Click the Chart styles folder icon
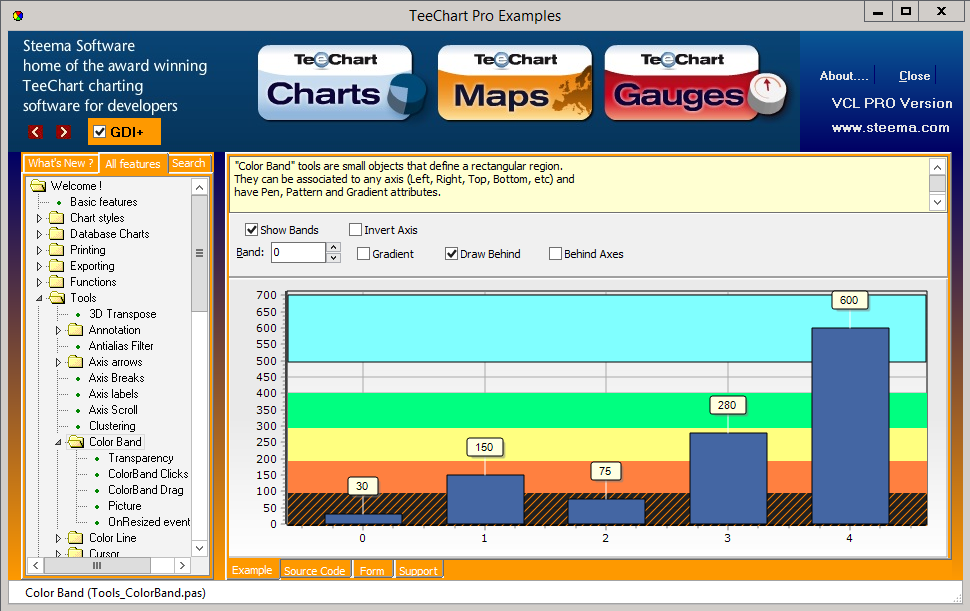 coord(57,218)
